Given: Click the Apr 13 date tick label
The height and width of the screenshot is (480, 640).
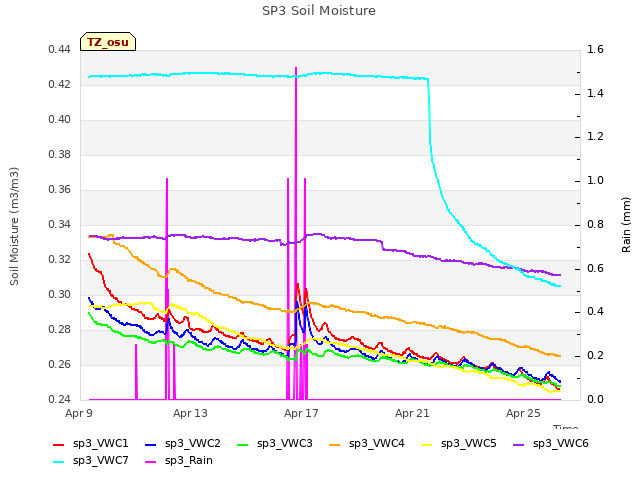Looking at the screenshot, I should click(x=190, y=413).
